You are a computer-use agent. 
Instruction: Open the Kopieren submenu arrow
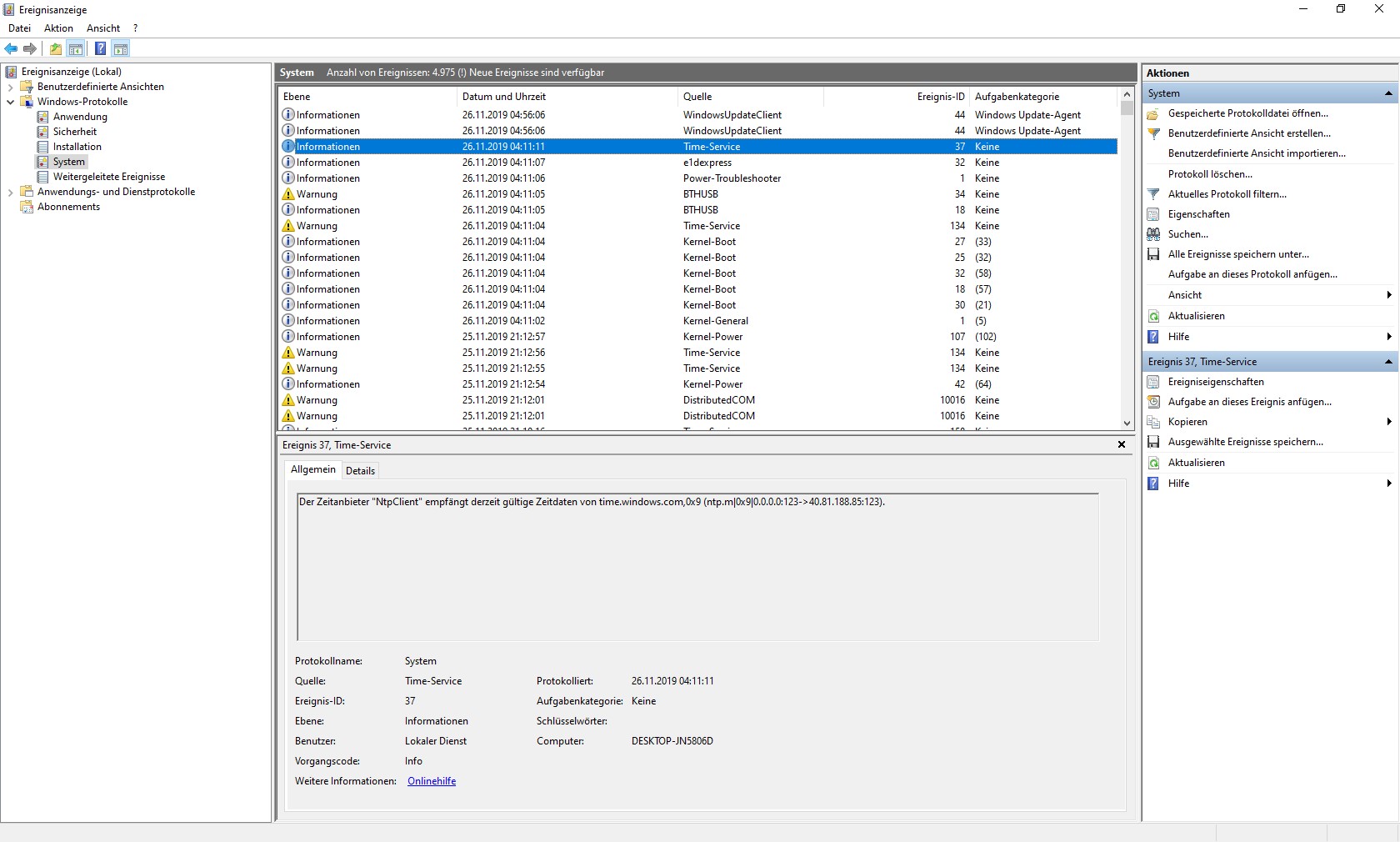coord(1389,422)
